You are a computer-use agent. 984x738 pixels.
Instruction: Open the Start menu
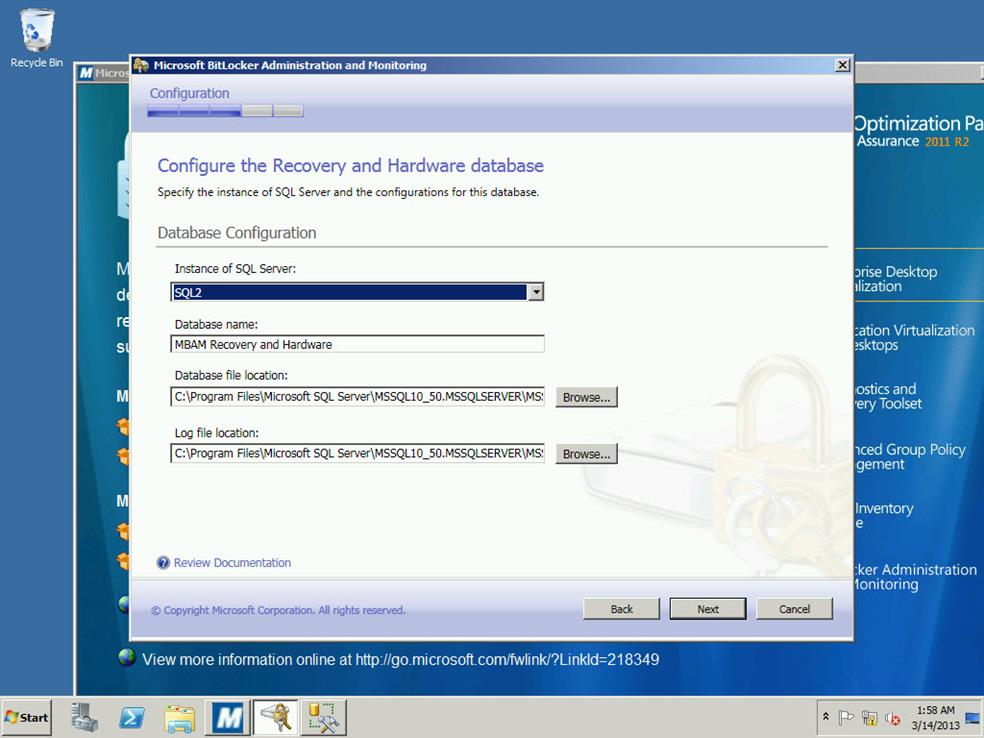point(26,717)
